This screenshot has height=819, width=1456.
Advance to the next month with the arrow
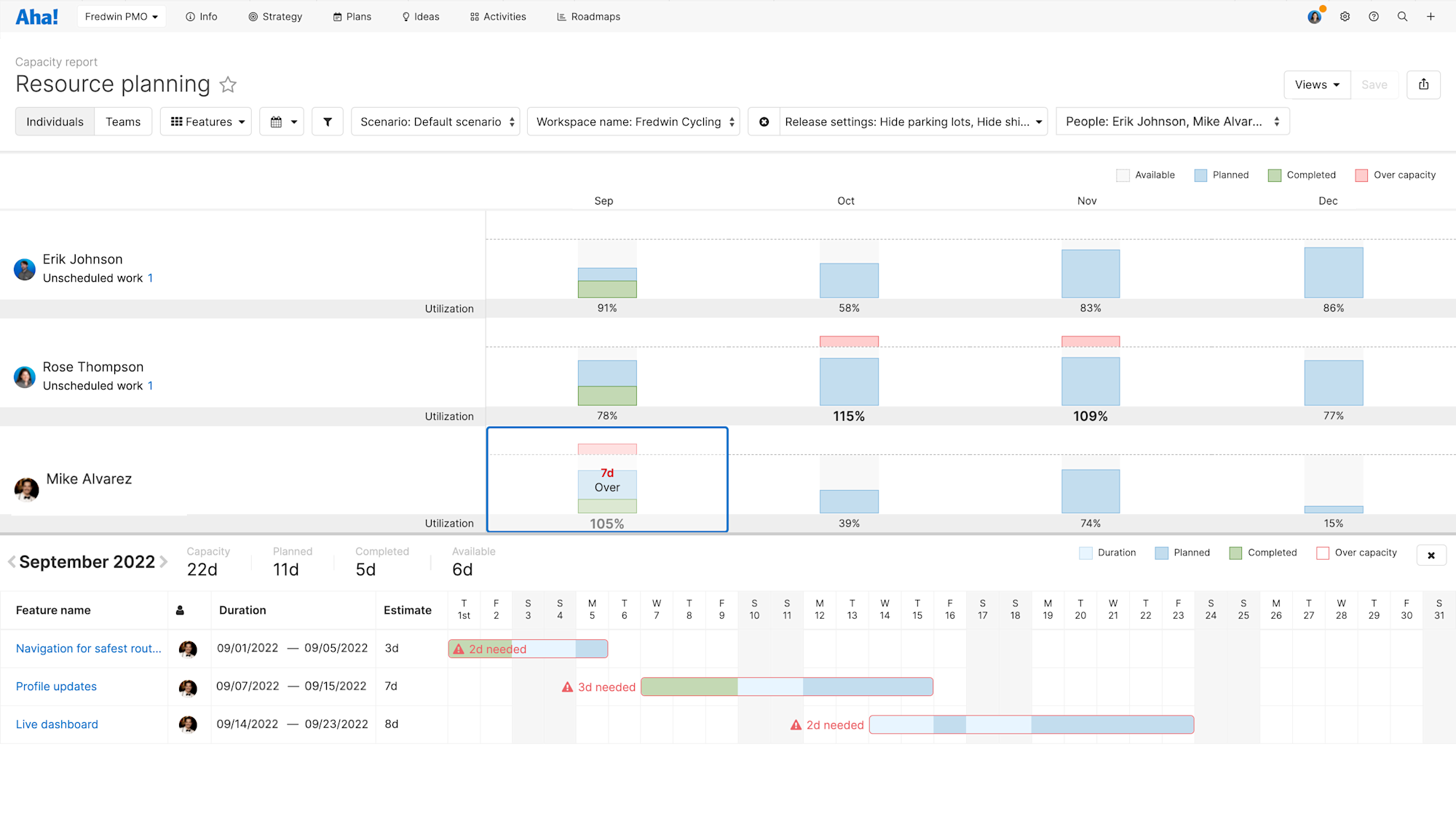coord(165,561)
